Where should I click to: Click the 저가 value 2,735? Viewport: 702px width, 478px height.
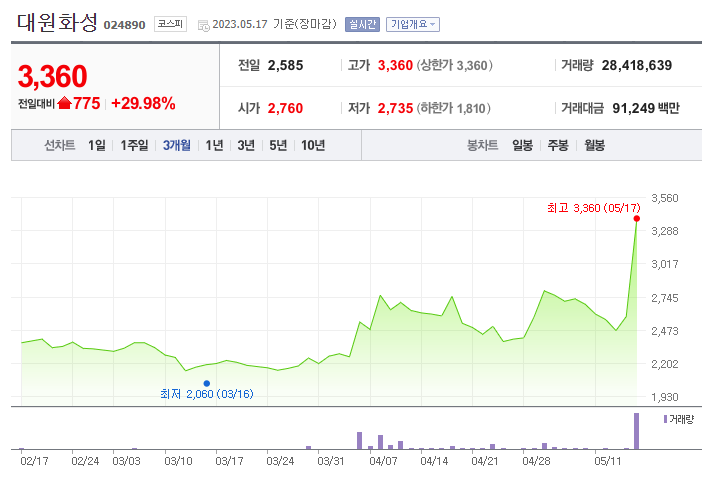(x=395, y=108)
